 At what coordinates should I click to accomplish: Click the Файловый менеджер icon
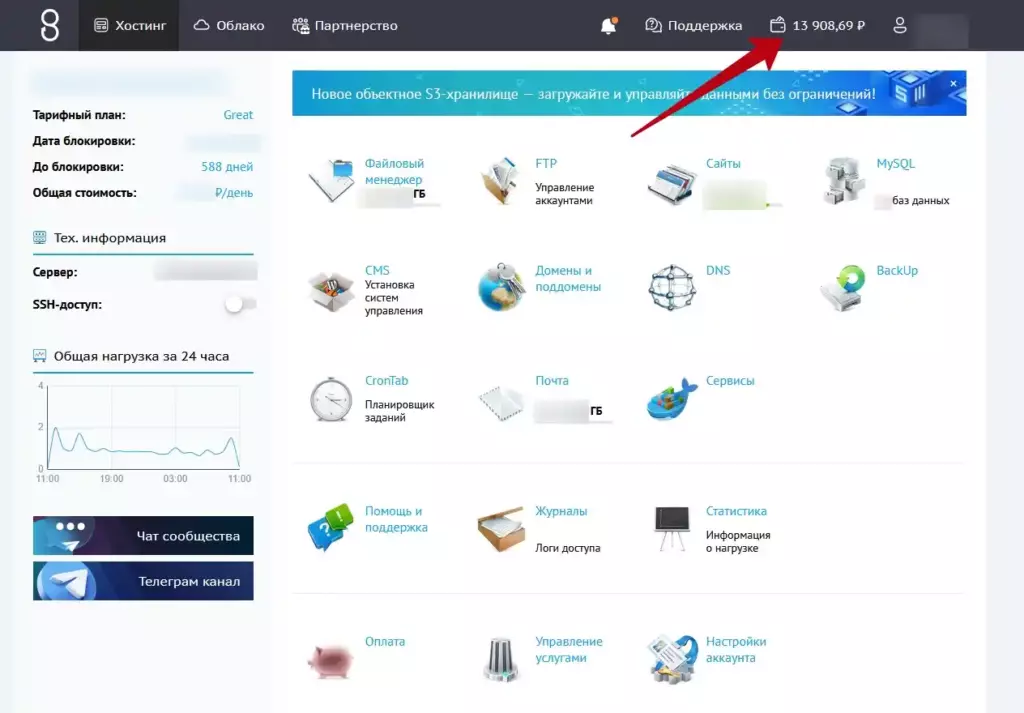(330, 180)
